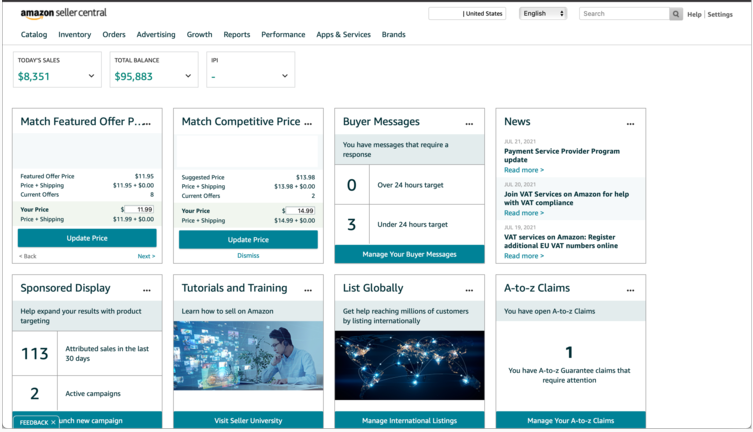This screenshot has height=432, width=753.
Task: Open Sponsored Display card options menu
Action: point(147,290)
